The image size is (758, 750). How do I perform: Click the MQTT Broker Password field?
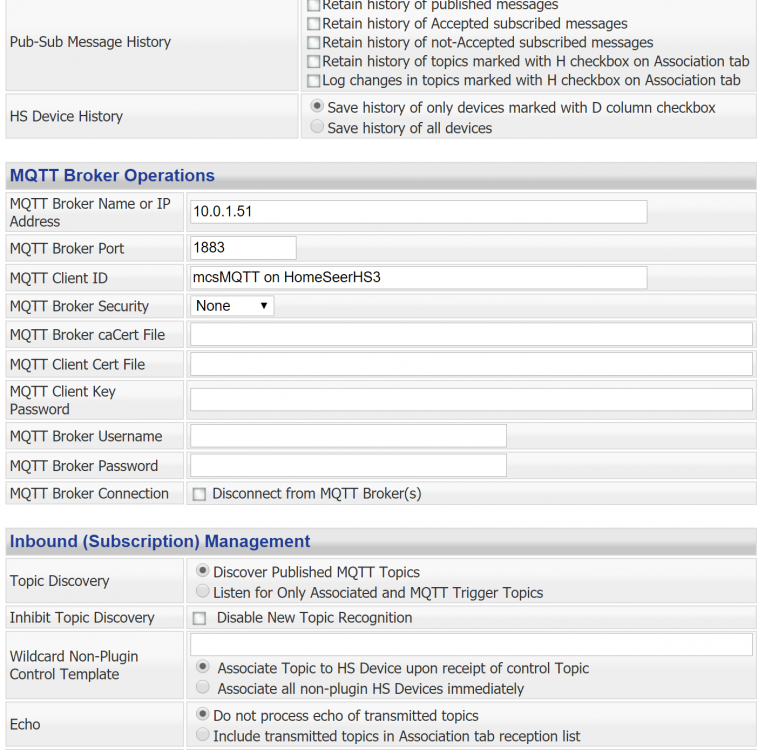point(348,466)
